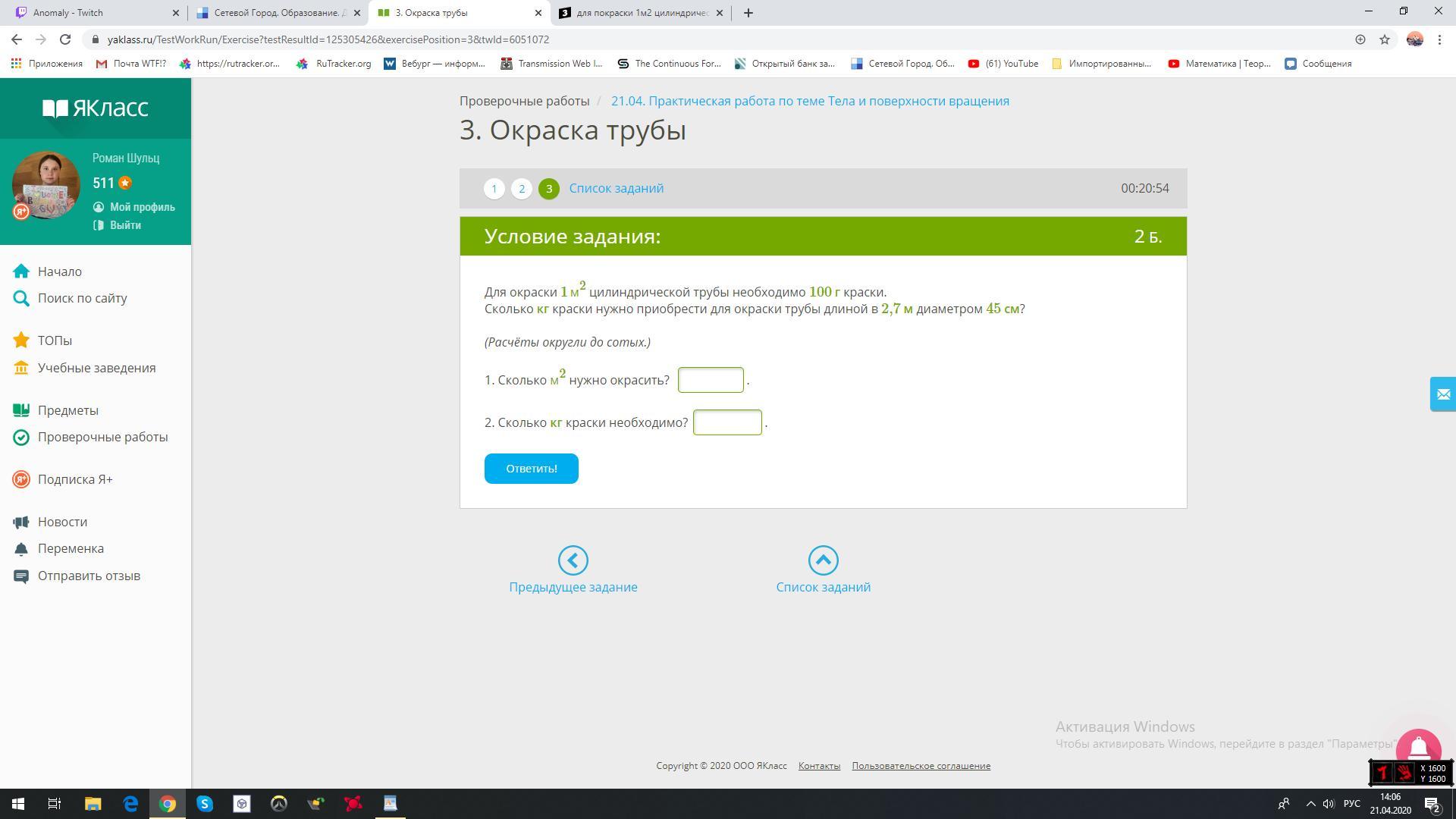Screen dimensions: 1456x819
Task: Open Список заданий link next to task numbers
Action: point(616,189)
